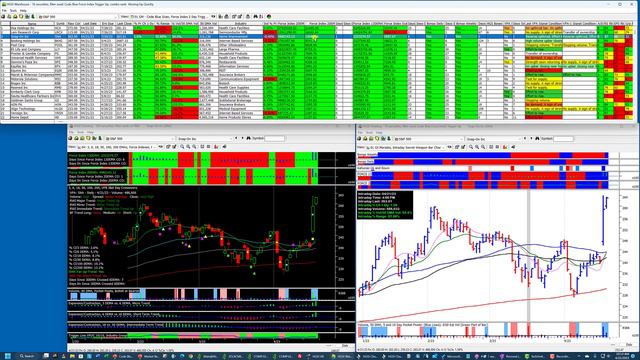The width and height of the screenshot is (640, 360).
Task: Click the round globe icon ending Warehouse toolbar
Action: coord(269,16)
